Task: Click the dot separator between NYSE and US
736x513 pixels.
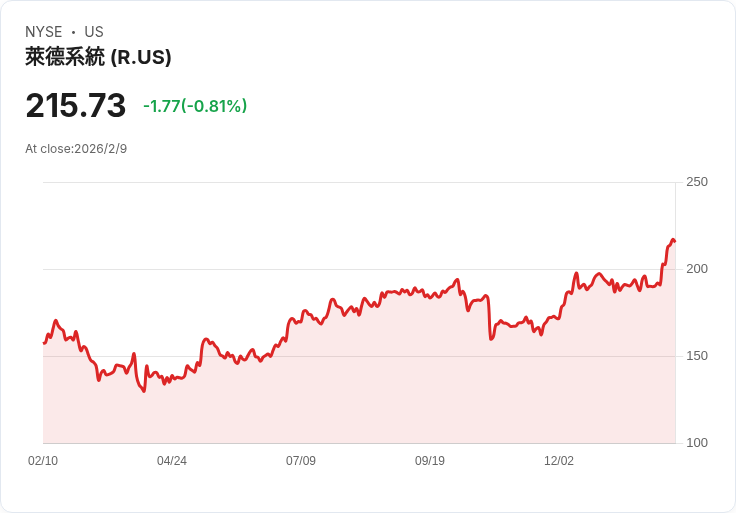Action: [x=73, y=32]
